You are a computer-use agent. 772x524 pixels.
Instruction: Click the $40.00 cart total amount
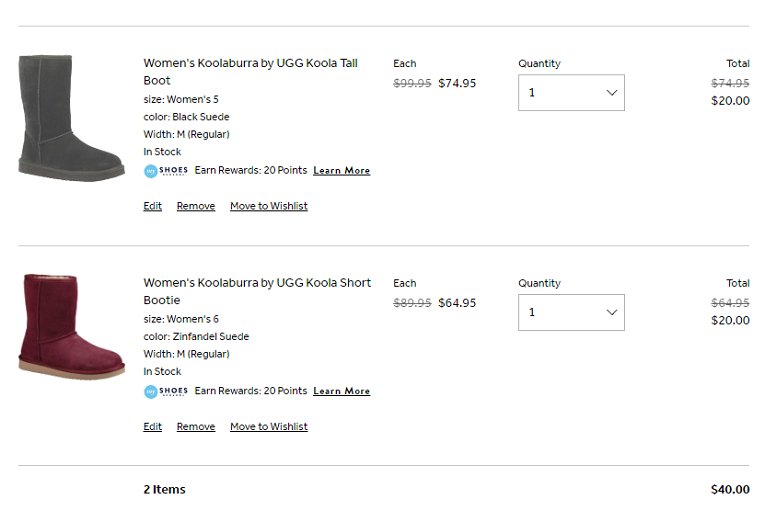coord(730,490)
